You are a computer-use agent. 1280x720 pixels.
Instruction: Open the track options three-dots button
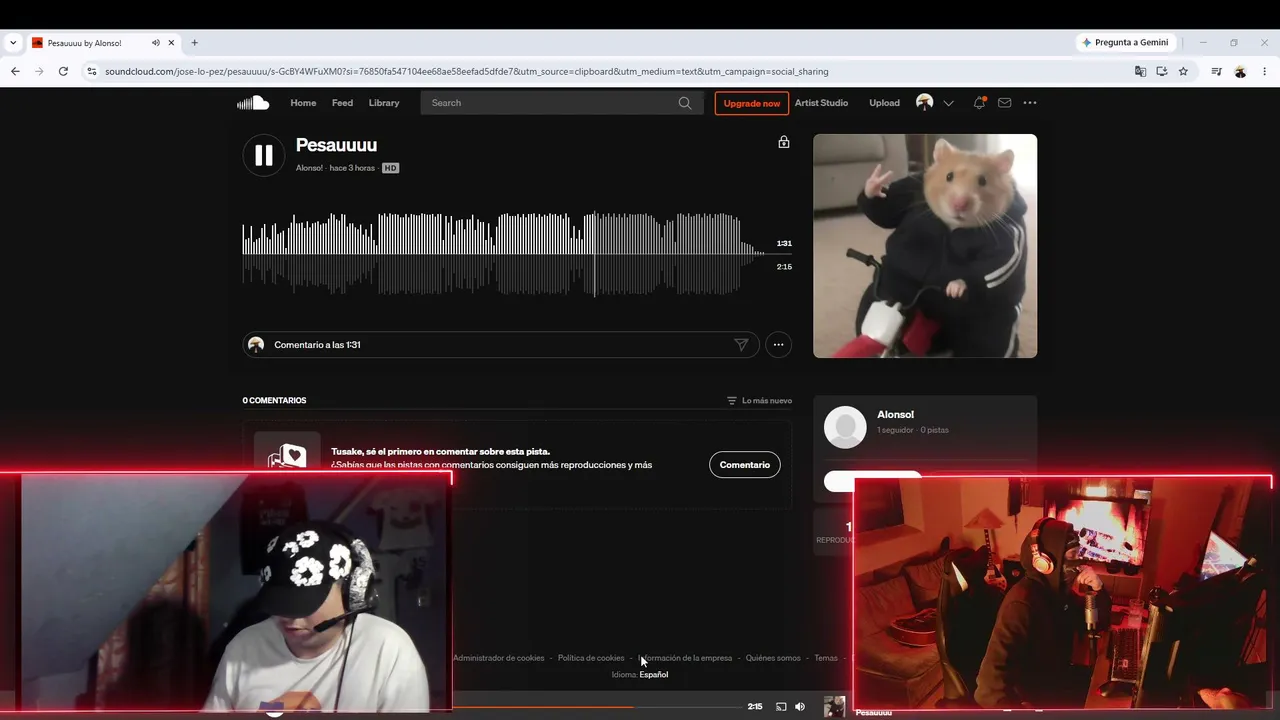click(x=778, y=345)
